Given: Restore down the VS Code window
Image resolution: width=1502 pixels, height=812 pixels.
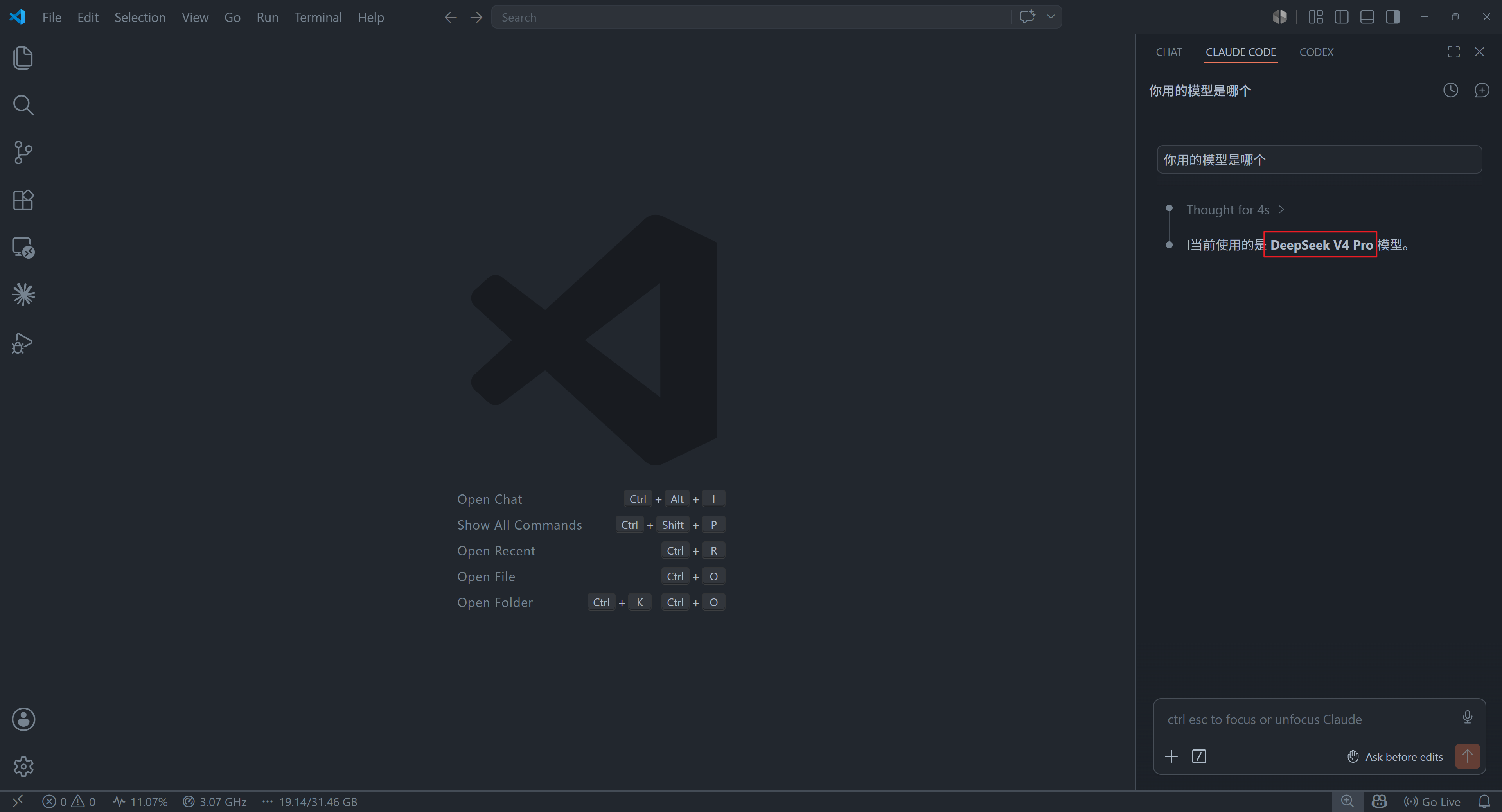Looking at the screenshot, I should [x=1455, y=17].
